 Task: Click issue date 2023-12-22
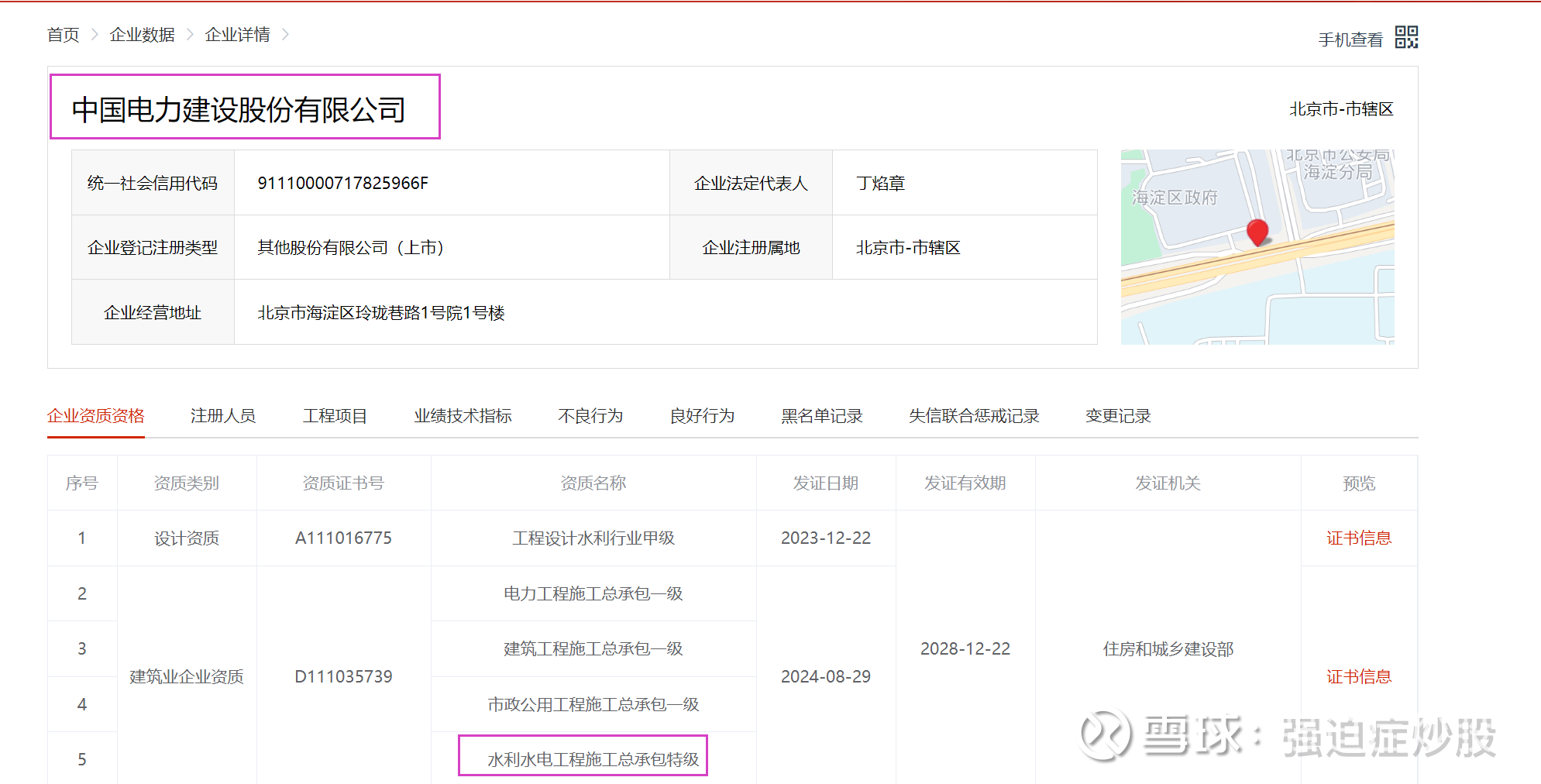(826, 538)
